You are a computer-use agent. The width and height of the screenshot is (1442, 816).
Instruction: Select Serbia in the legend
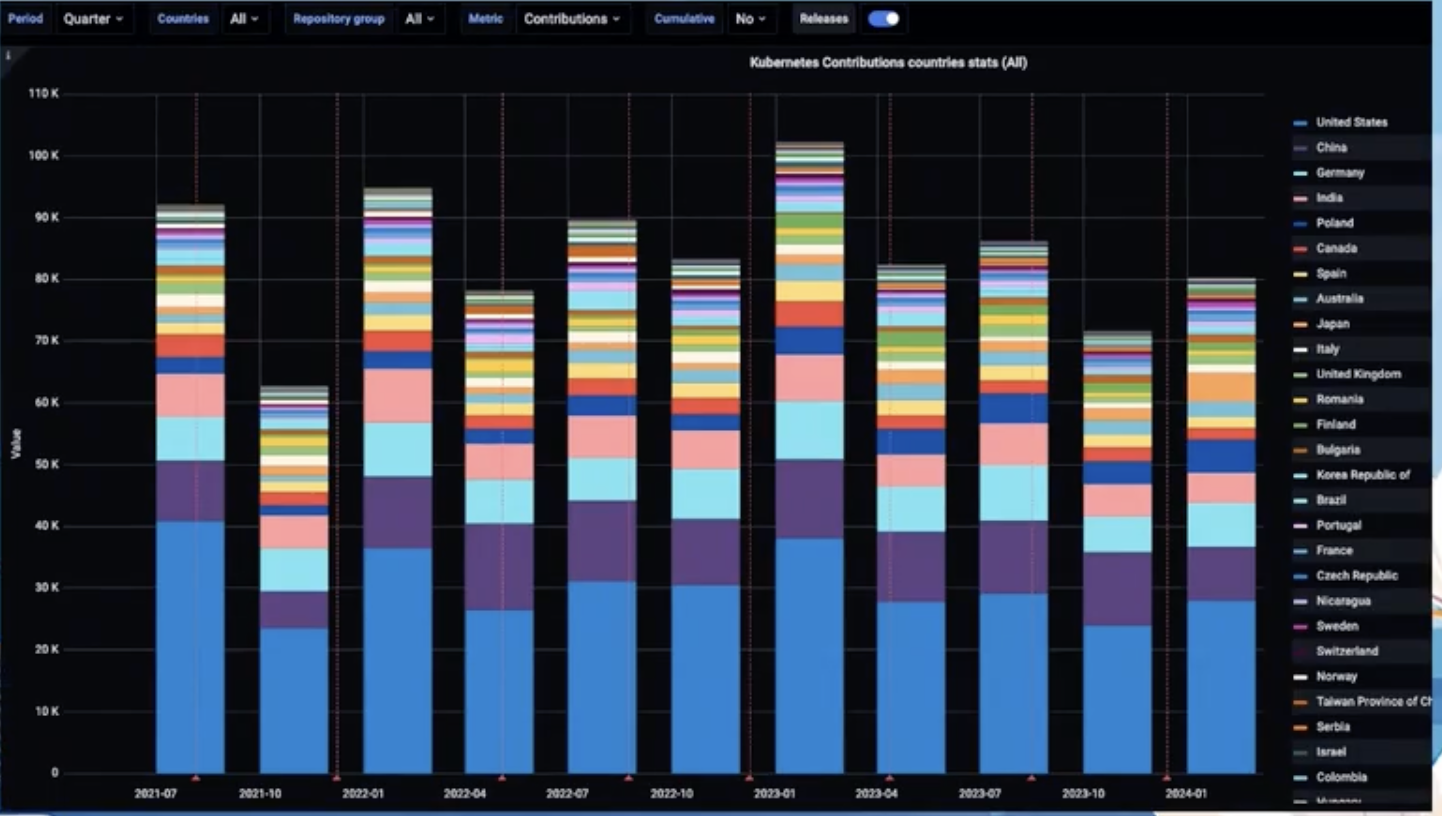coord(1333,727)
